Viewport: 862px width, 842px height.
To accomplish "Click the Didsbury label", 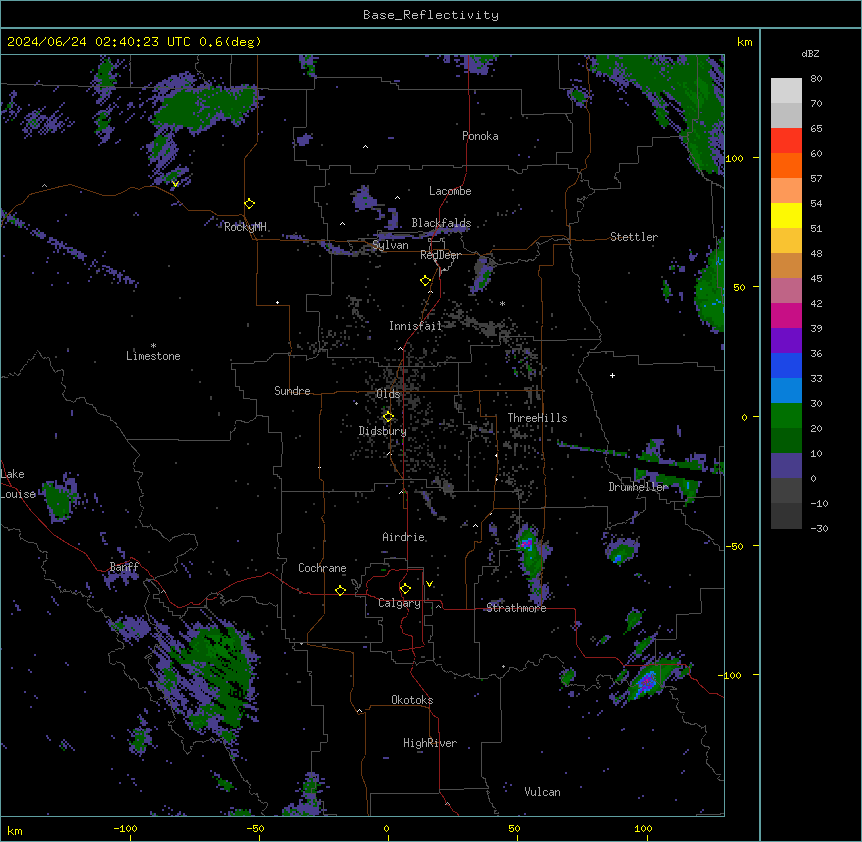I will coord(383,431).
